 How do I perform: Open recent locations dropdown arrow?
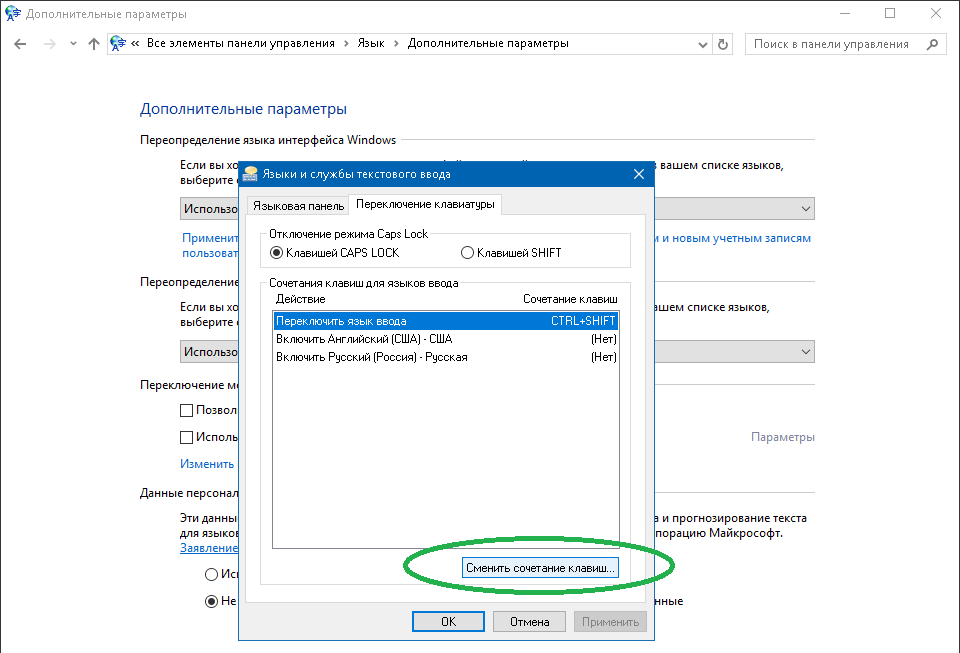pyautogui.click(x=73, y=44)
